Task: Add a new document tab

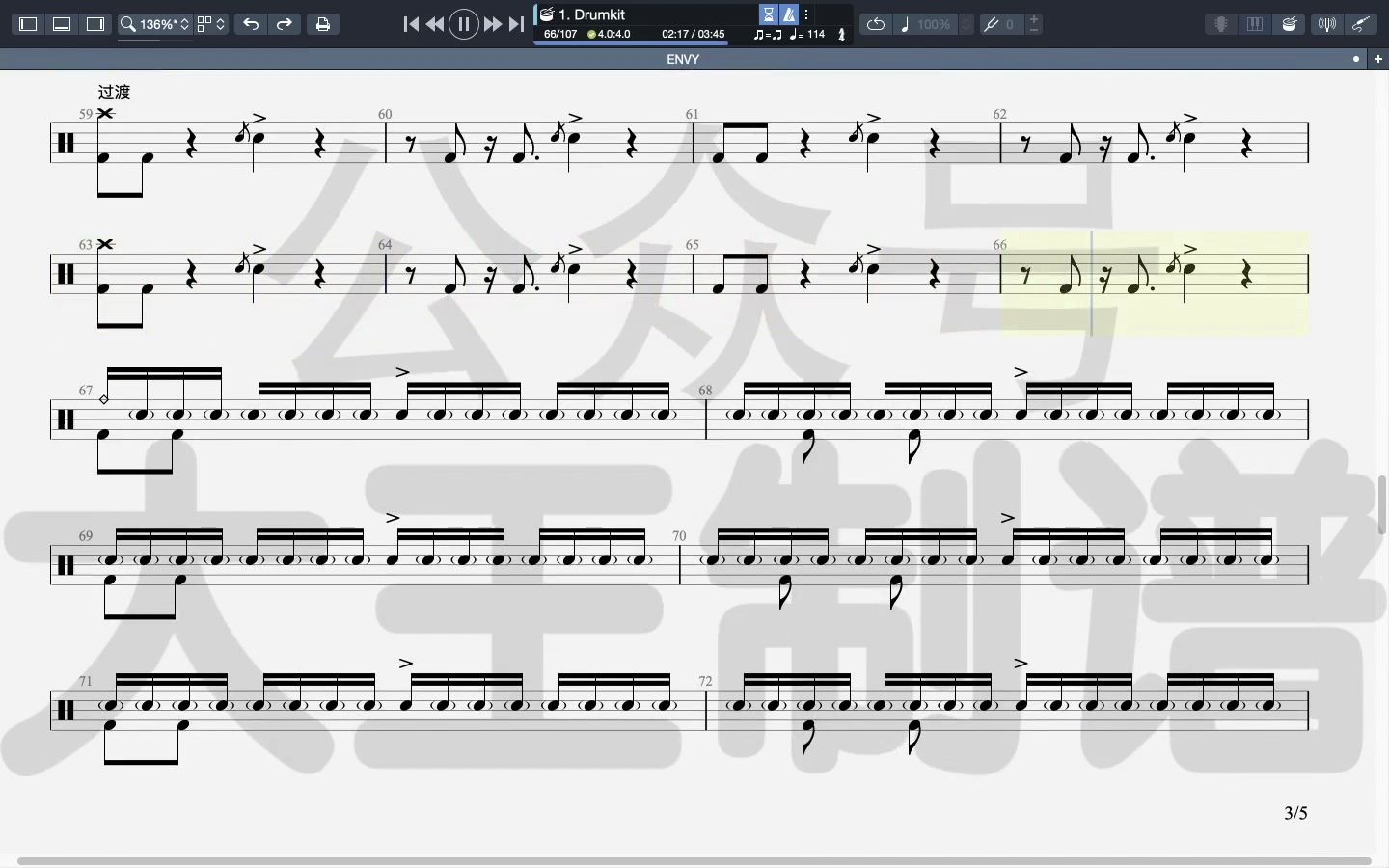Action: 1378,59
